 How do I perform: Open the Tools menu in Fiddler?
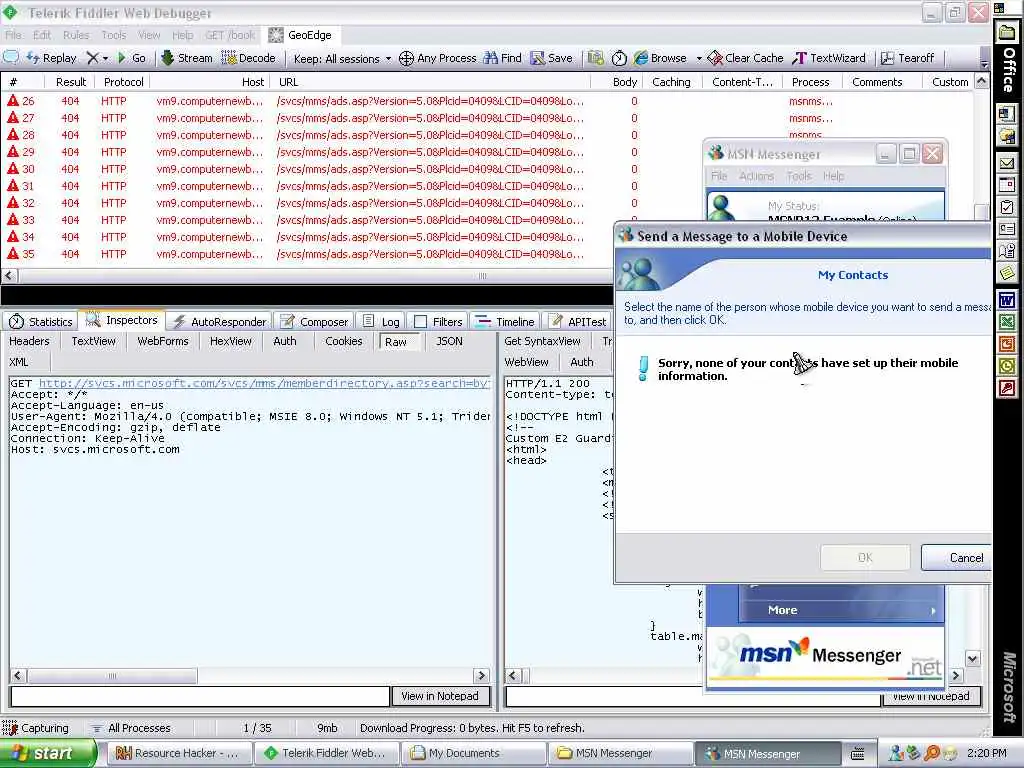(x=114, y=35)
